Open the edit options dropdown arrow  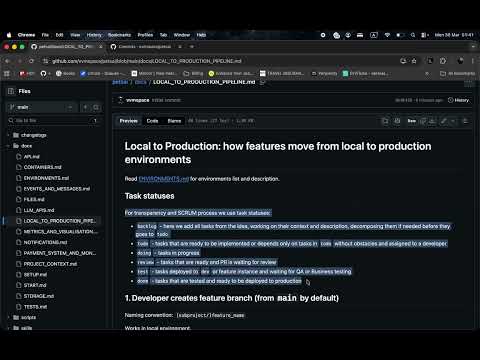[453, 121]
